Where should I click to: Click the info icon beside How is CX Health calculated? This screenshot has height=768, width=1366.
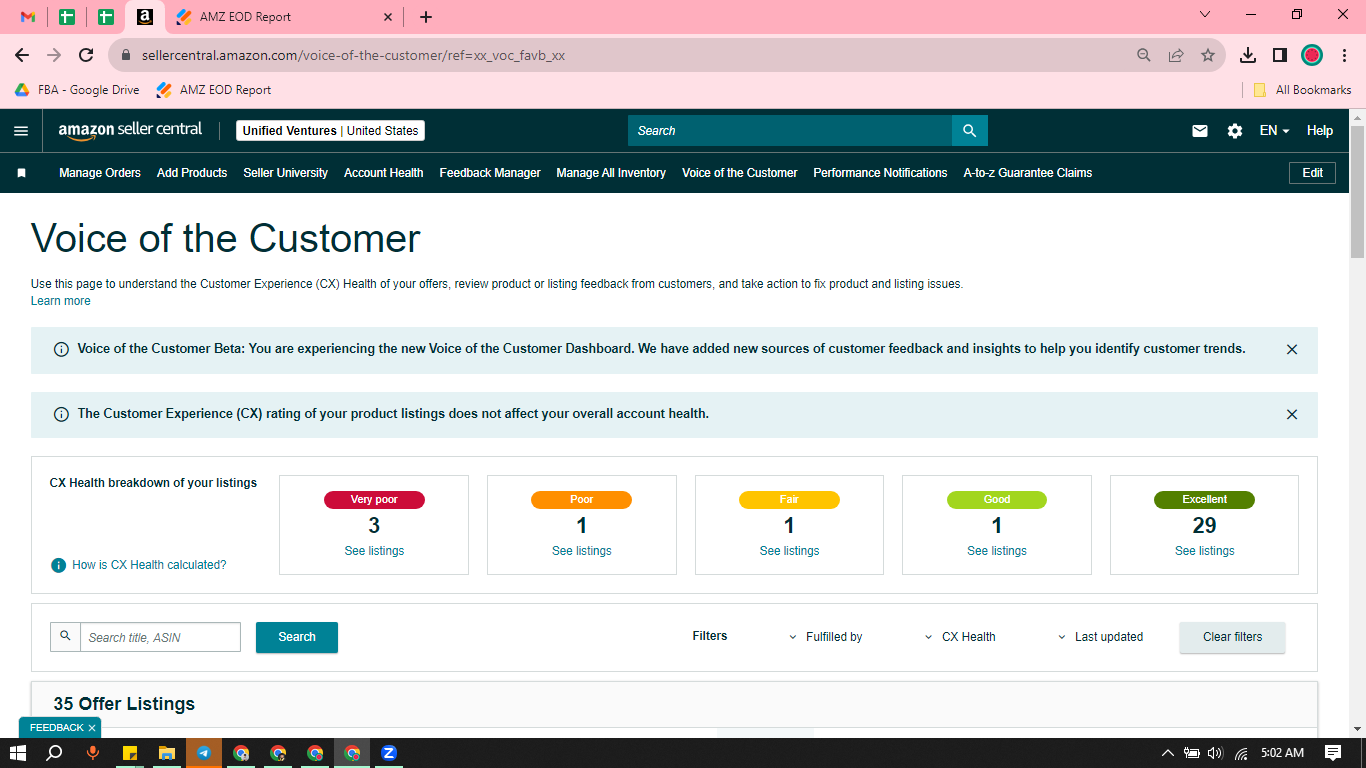pos(59,565)
